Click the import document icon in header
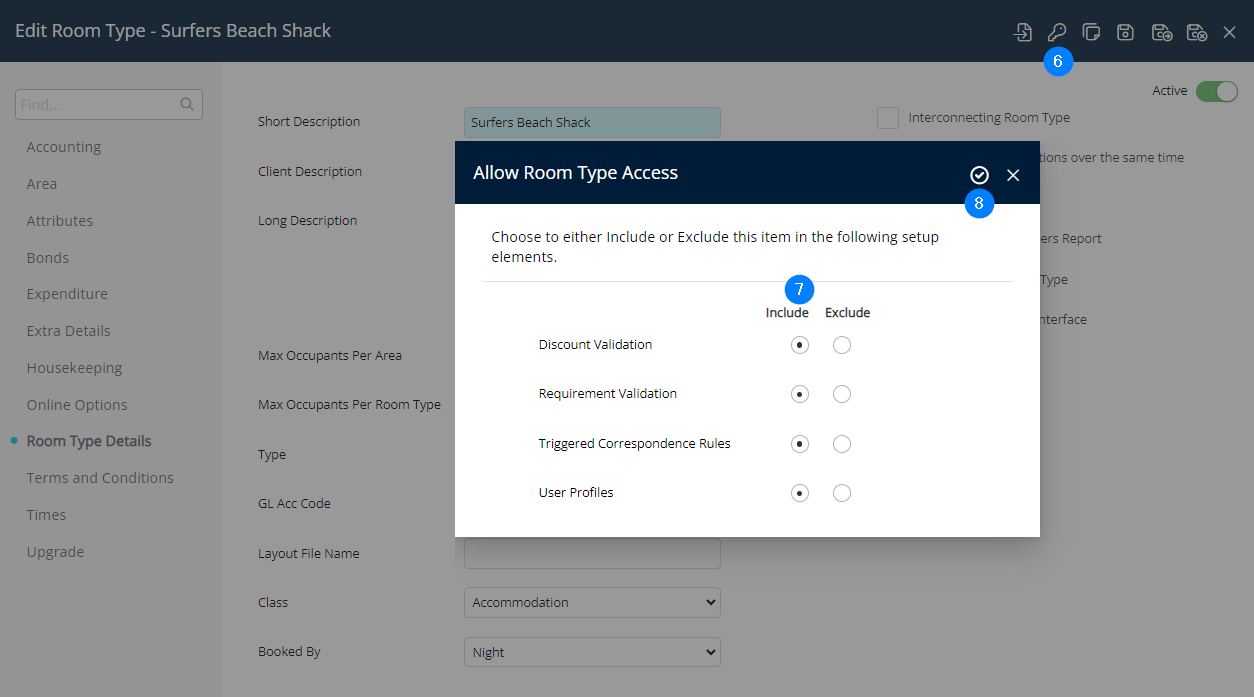Image resolution: width=1254 pixels, height=697 pixels. pos(1022,32)
